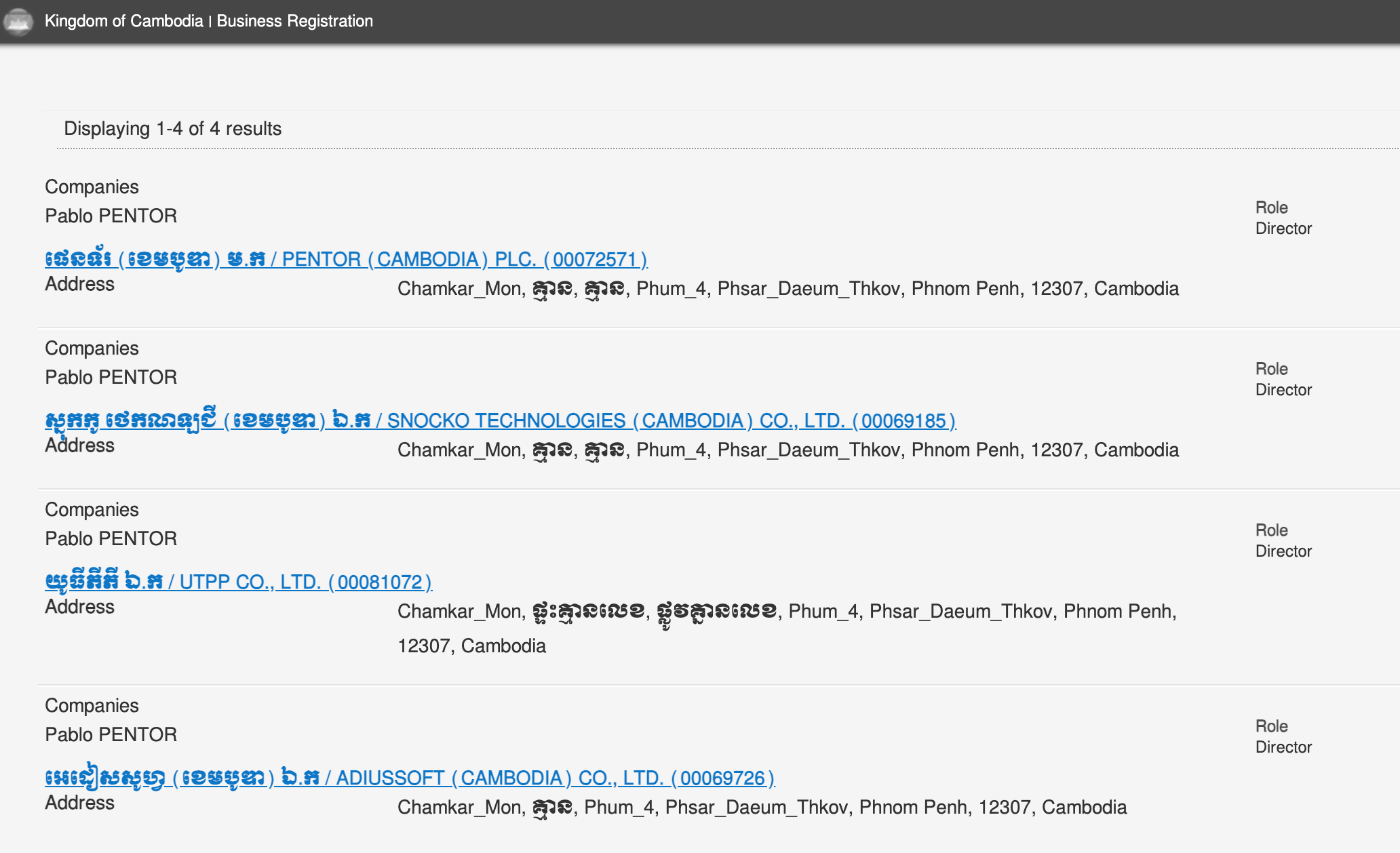Click Displaying 1-4 of 4 results text
The height and width of the screenshot is (853, 1400).
coord(172,129)
